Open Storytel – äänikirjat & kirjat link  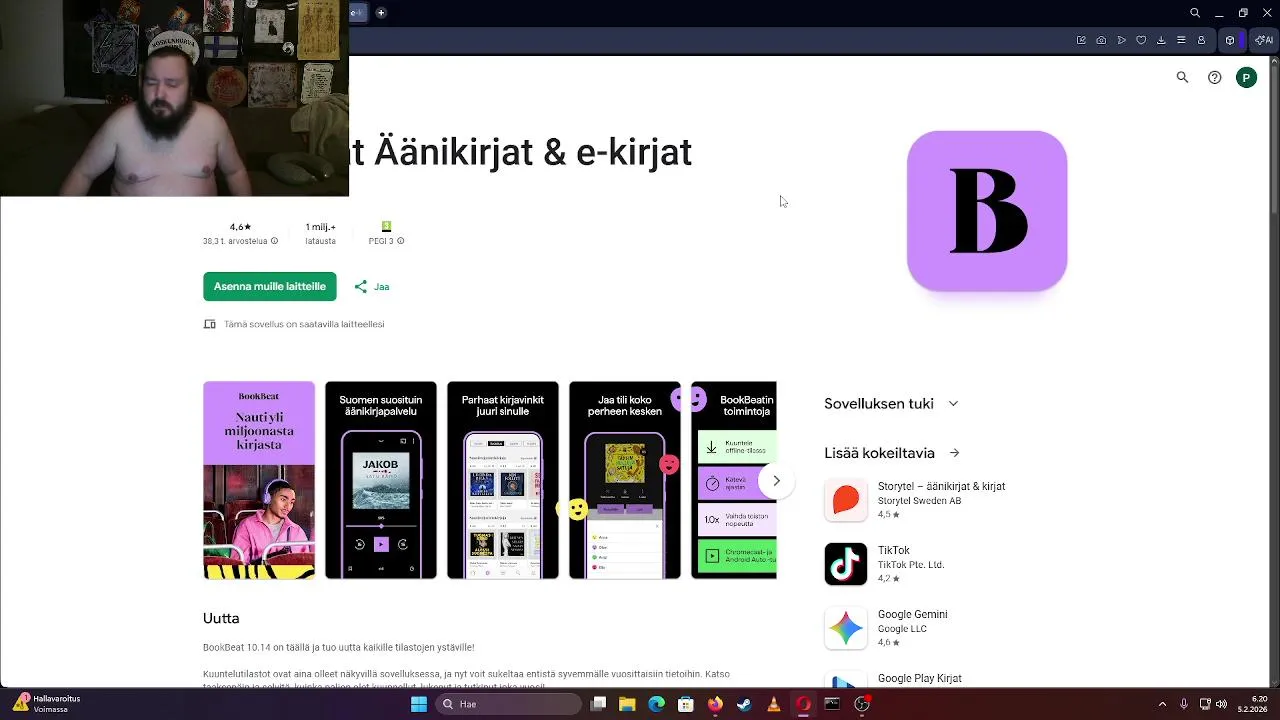pos(941,486)
